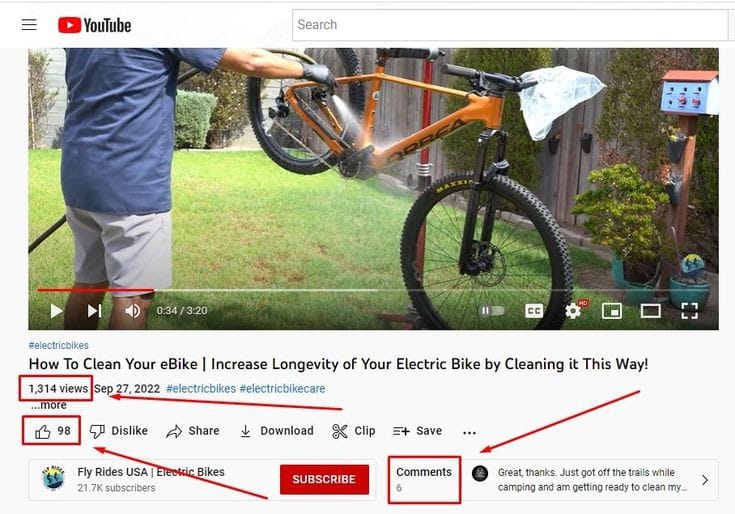Clip a segment using the scissors
Viewport: 735px width, 514px height.
point(353,431)
